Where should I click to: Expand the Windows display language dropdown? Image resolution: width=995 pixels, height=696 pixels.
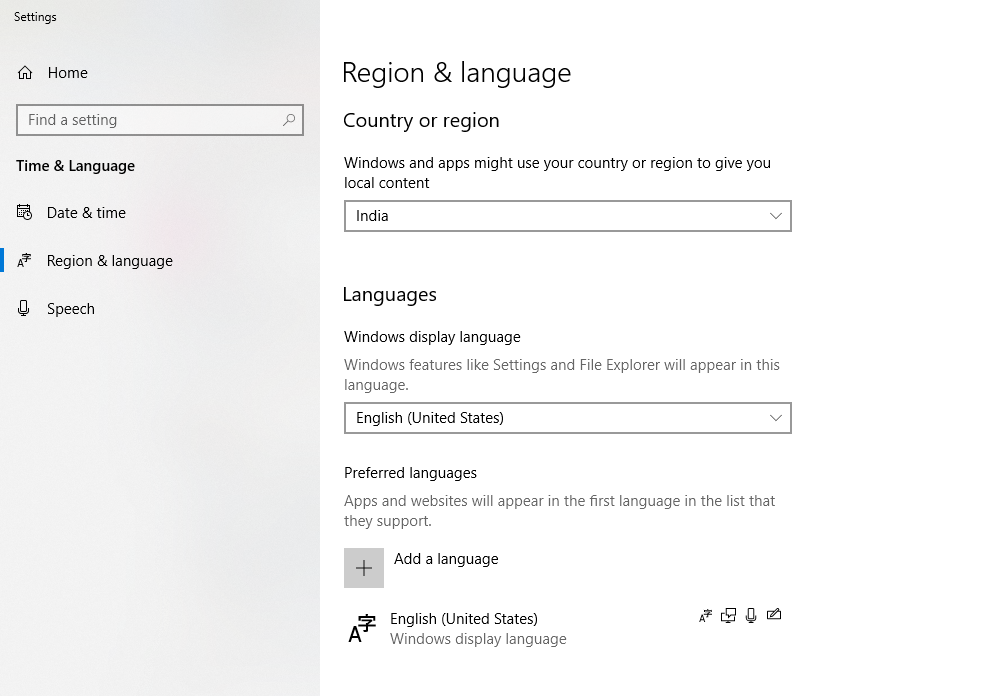[x=567, y=418]
